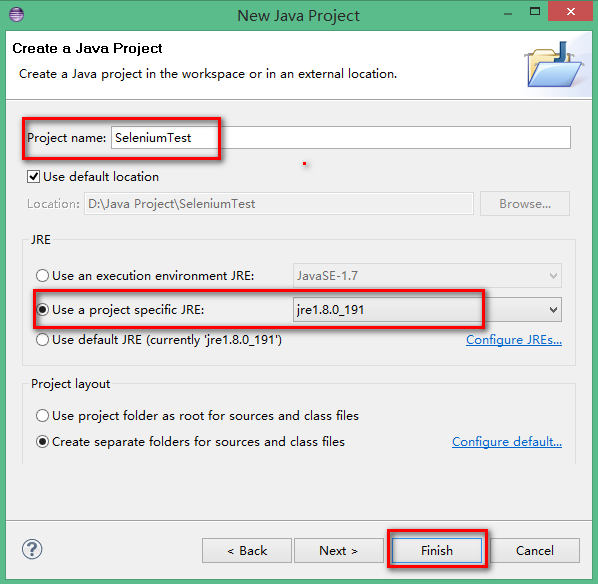Minimize the New Java Project window

(508, 14)
